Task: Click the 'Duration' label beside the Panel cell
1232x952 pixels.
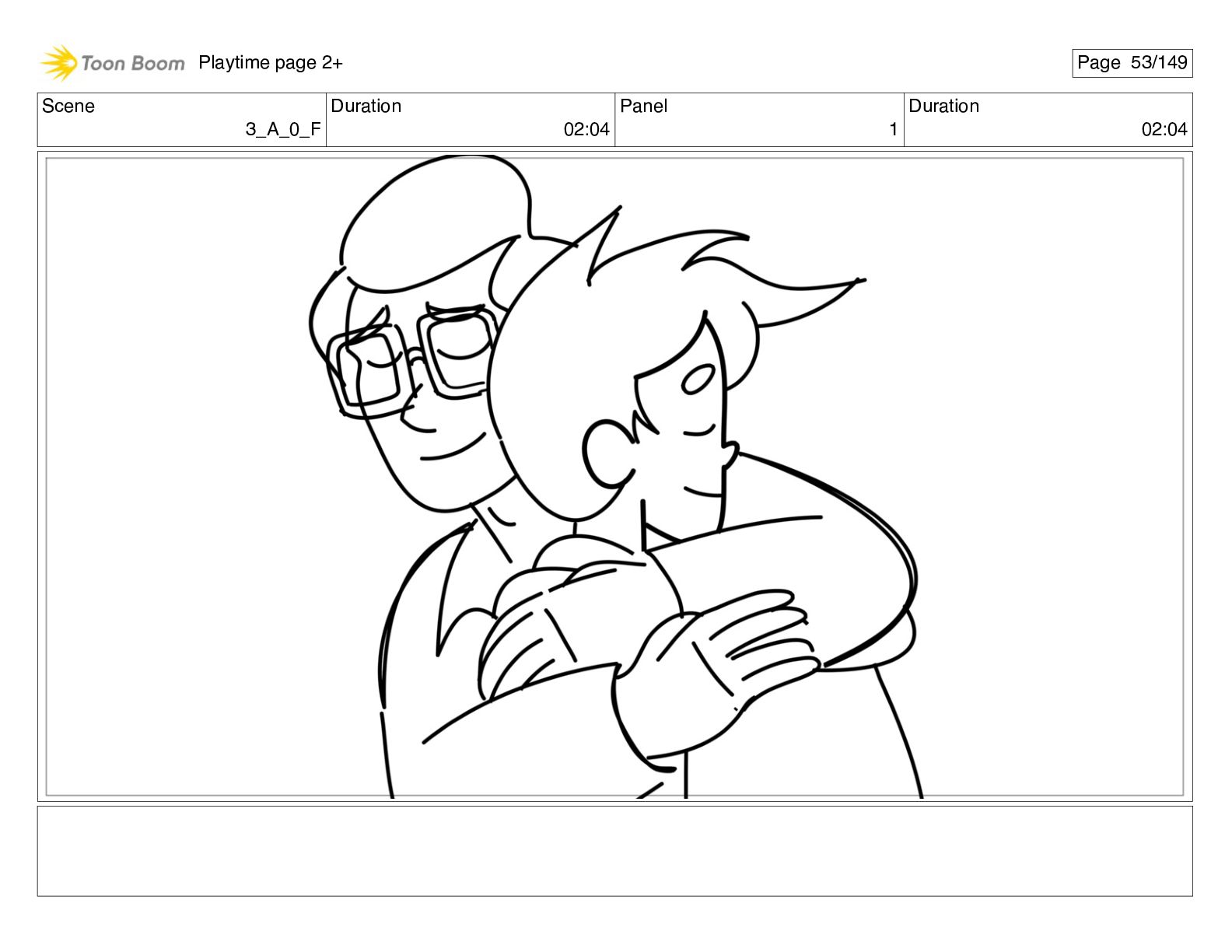Action: click(944, 106)
